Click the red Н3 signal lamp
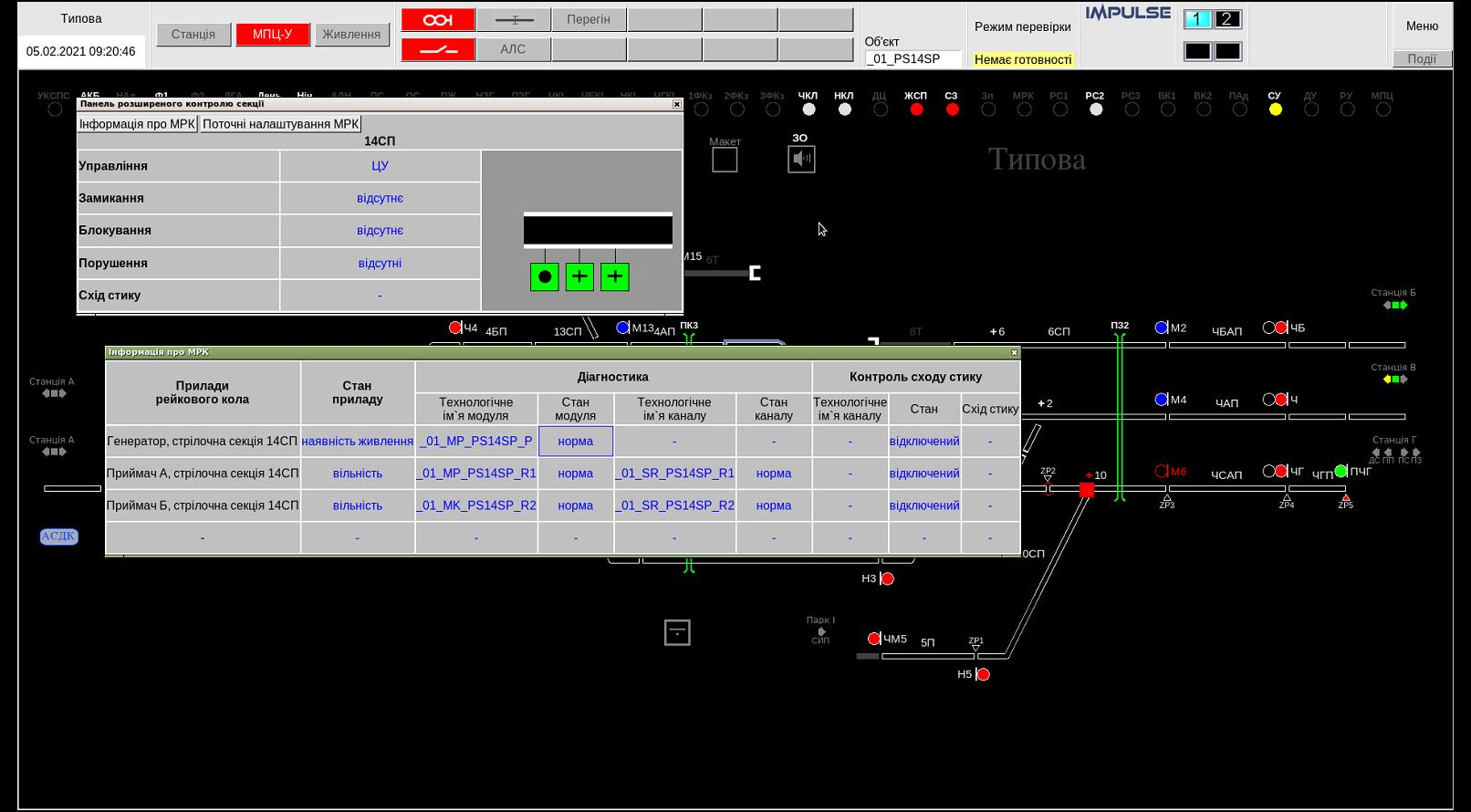Image resolution: width=1471 pixels, height=812 pixels. [x=887, y=578]
